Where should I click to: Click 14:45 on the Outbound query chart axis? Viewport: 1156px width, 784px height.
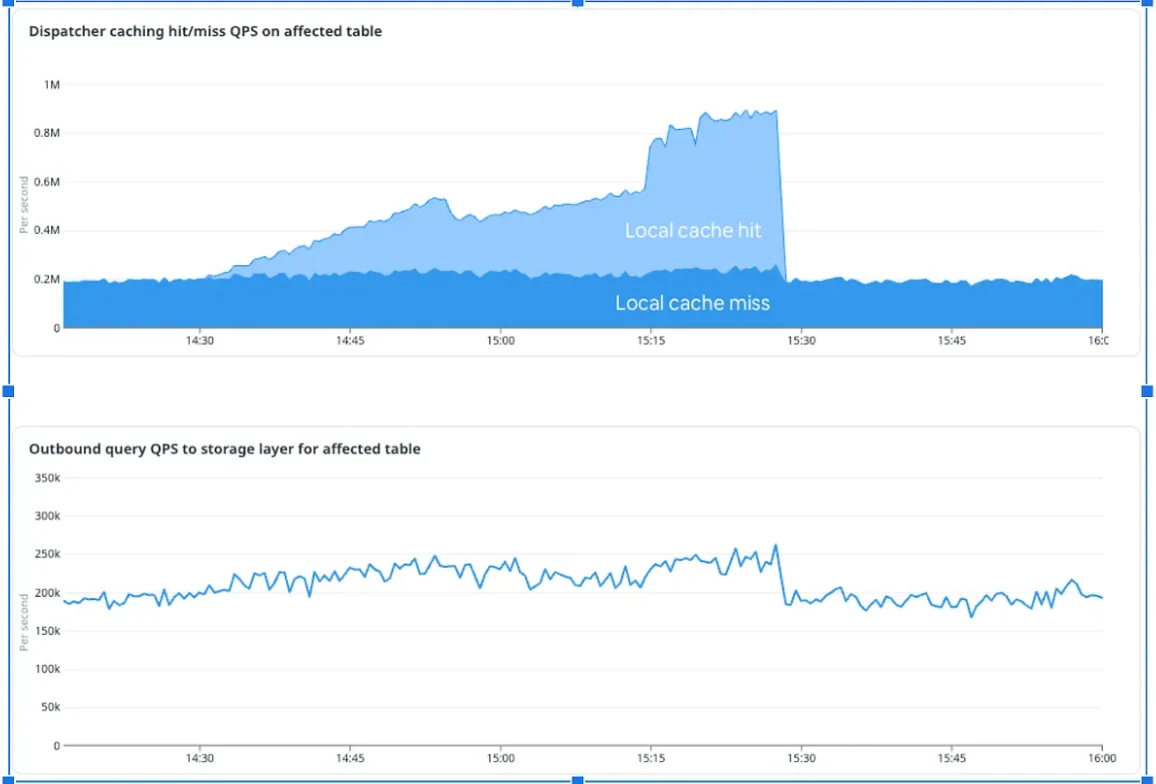(x=350, y=758)
